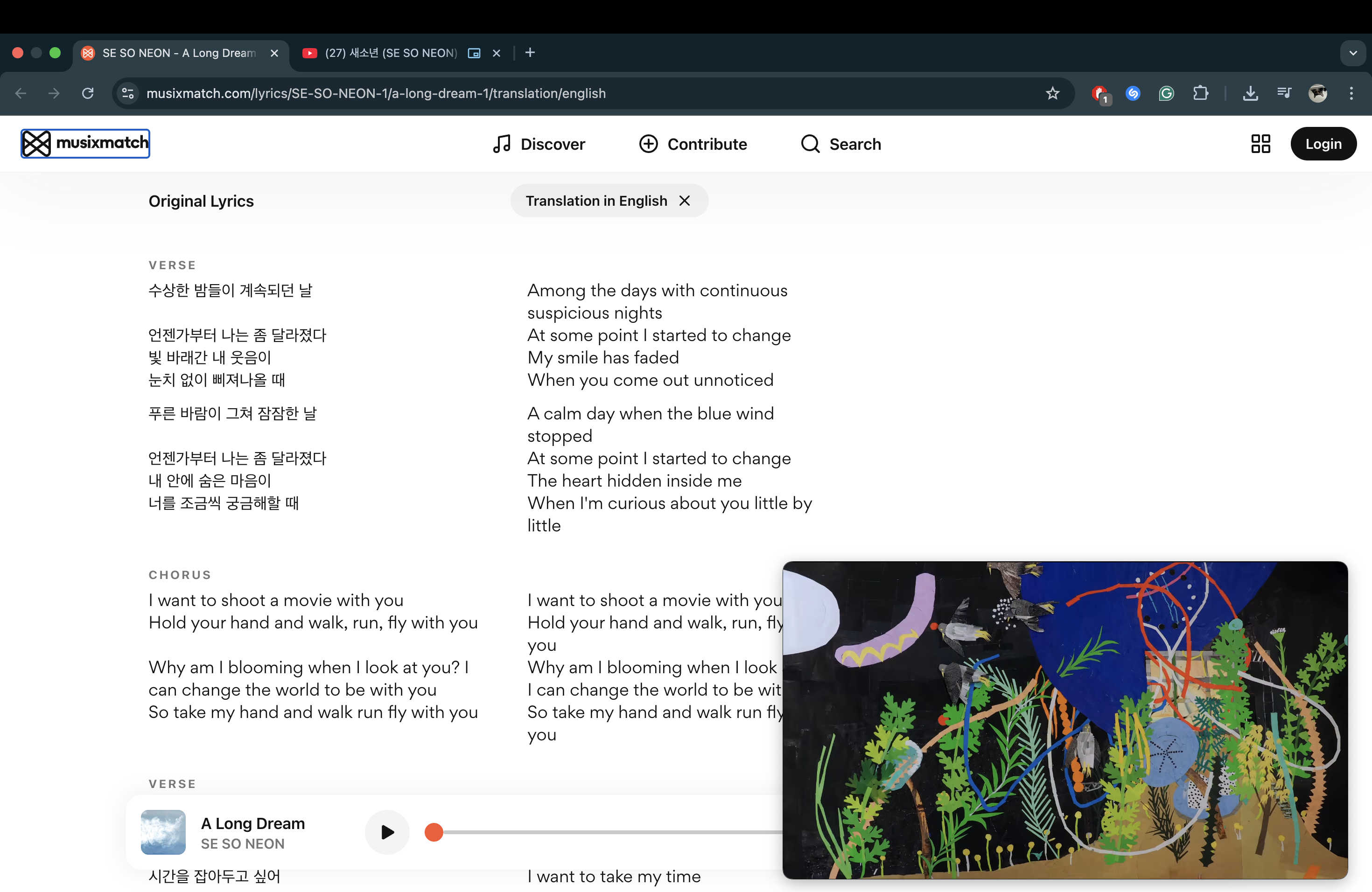The height and width of the screenshot is (892, 1372).
Task: Toggle picture-in-picture on the YouTube tab
Action: [x=474, y=53]
